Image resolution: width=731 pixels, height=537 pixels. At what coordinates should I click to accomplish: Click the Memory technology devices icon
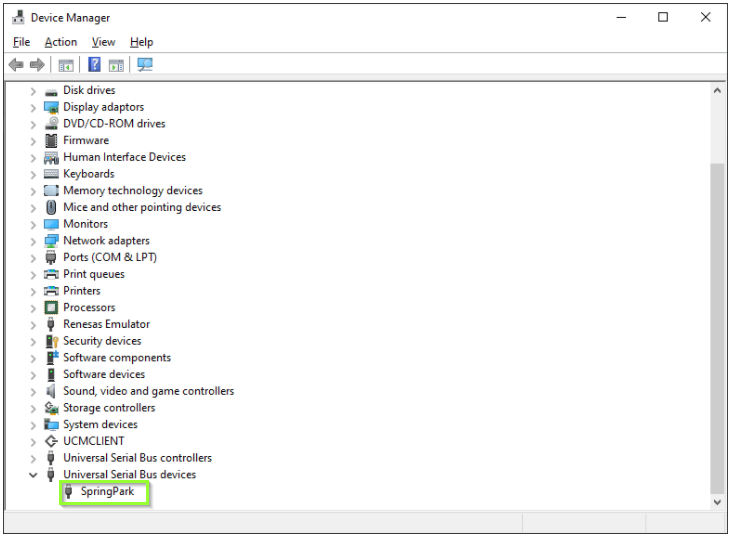51,191
